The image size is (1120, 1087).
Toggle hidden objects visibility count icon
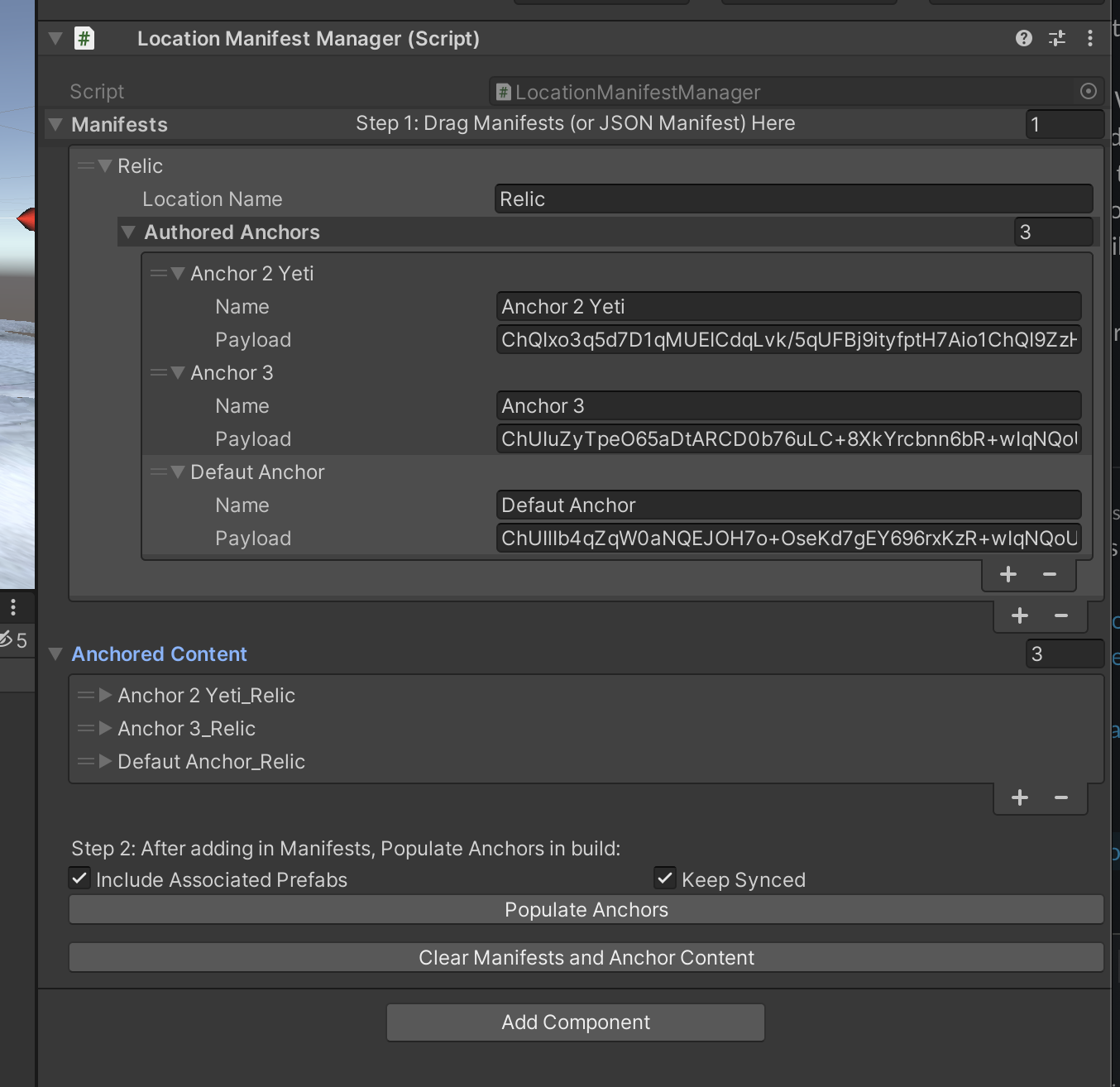(13, 639)
